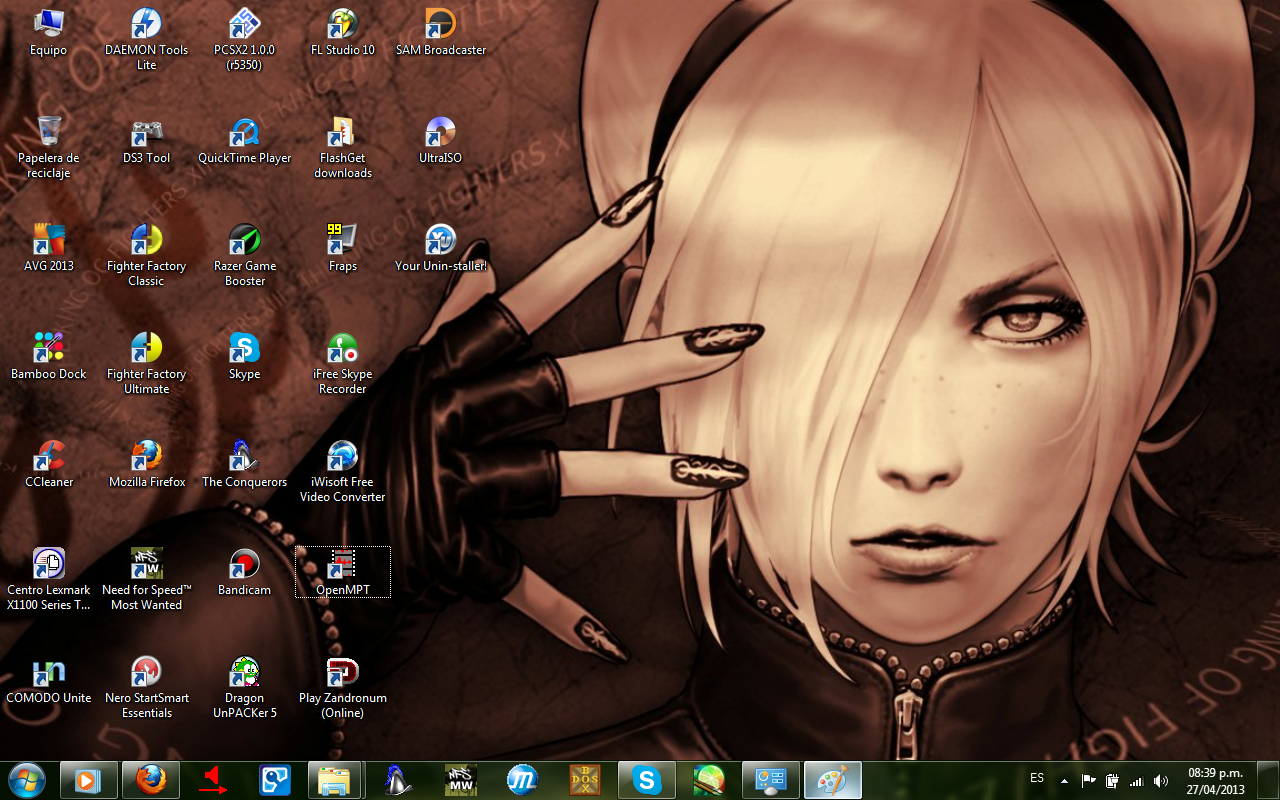Select The Conquerors game shortcut
The height and width of the screenshot is (800, 1280).
(244, 464)
